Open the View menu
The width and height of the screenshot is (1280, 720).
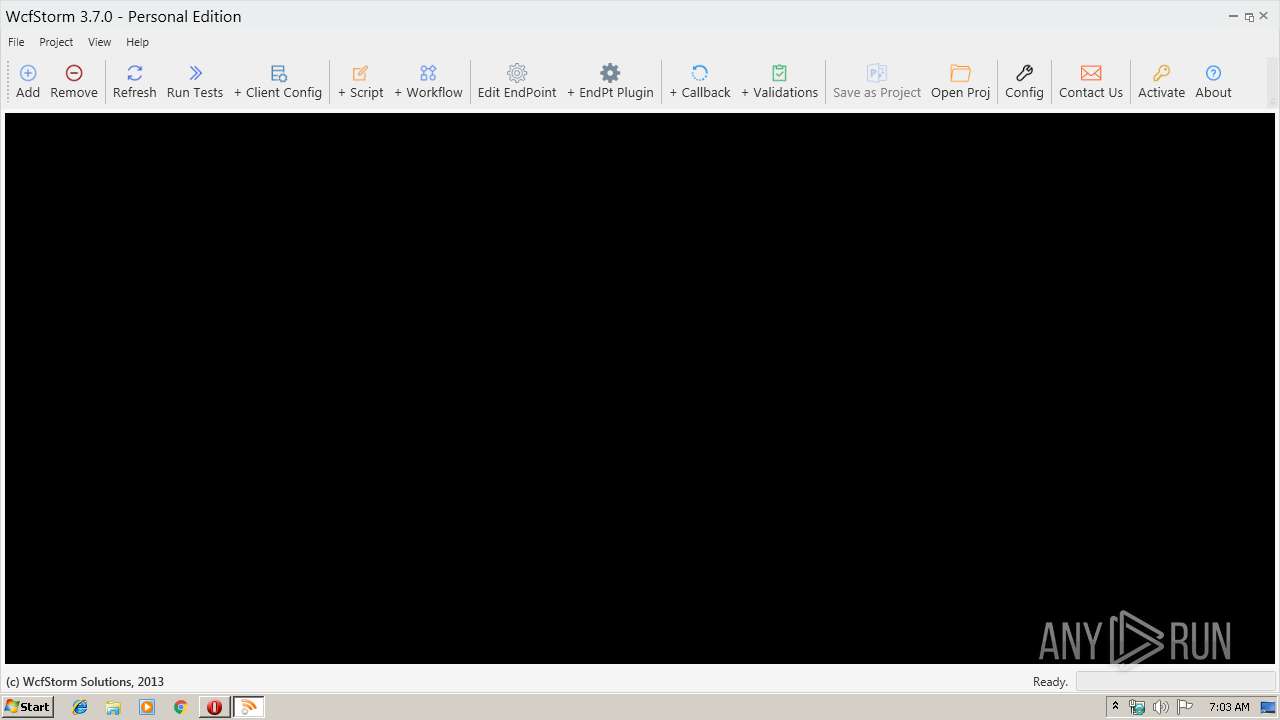(99, 42)
